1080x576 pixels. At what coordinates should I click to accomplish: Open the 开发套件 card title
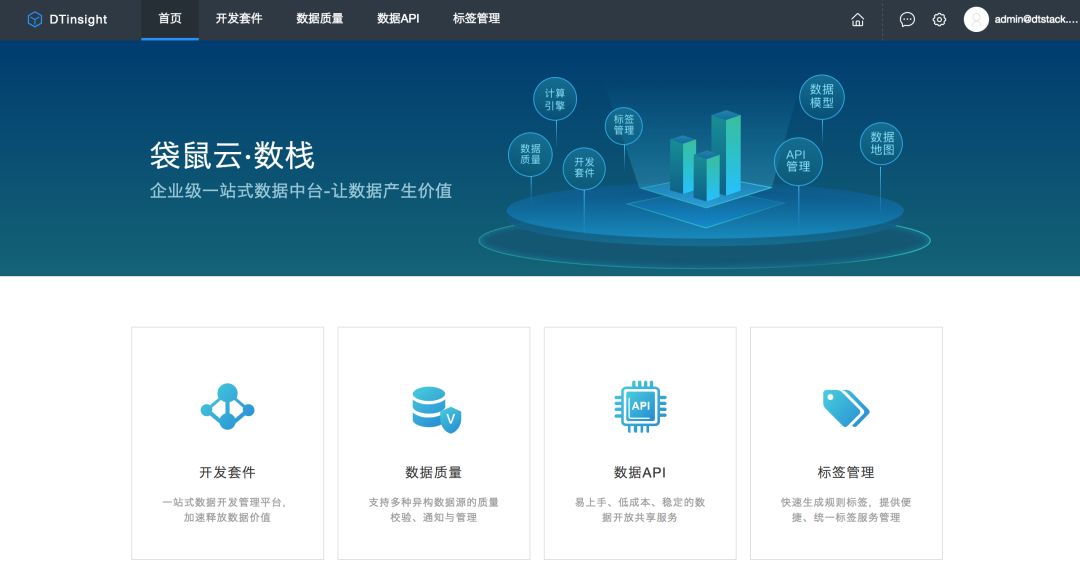(227, 472)
